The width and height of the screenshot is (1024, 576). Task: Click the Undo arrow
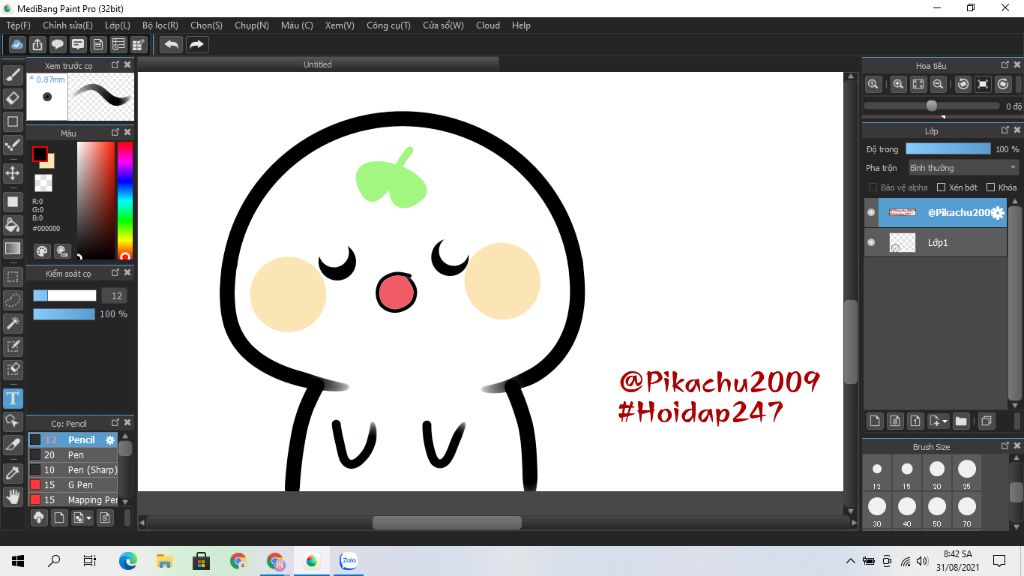pos(172,44)
